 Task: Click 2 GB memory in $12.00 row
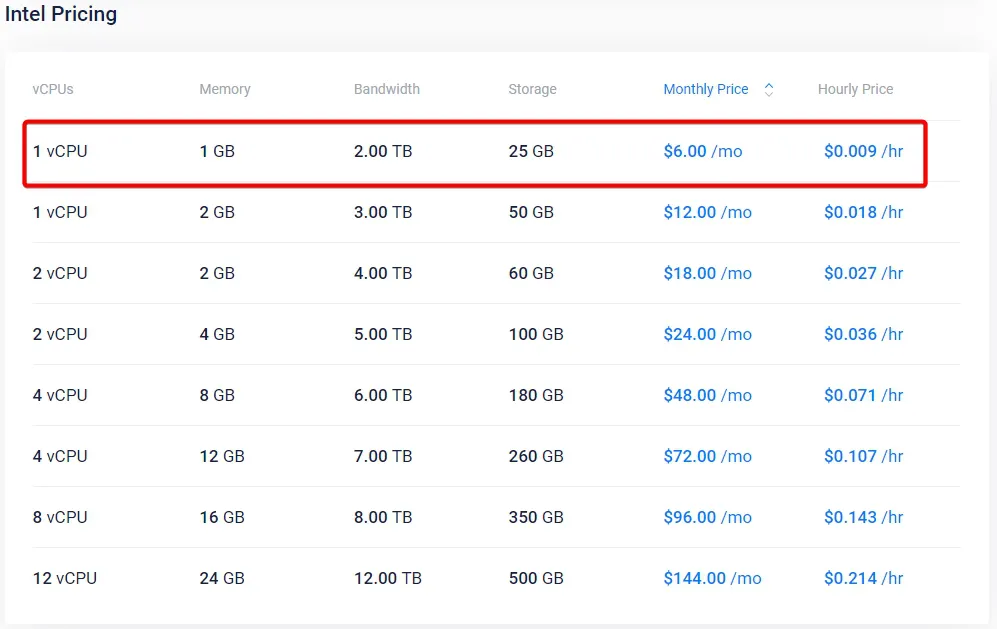pyautogui.click(x=217, y=212)
